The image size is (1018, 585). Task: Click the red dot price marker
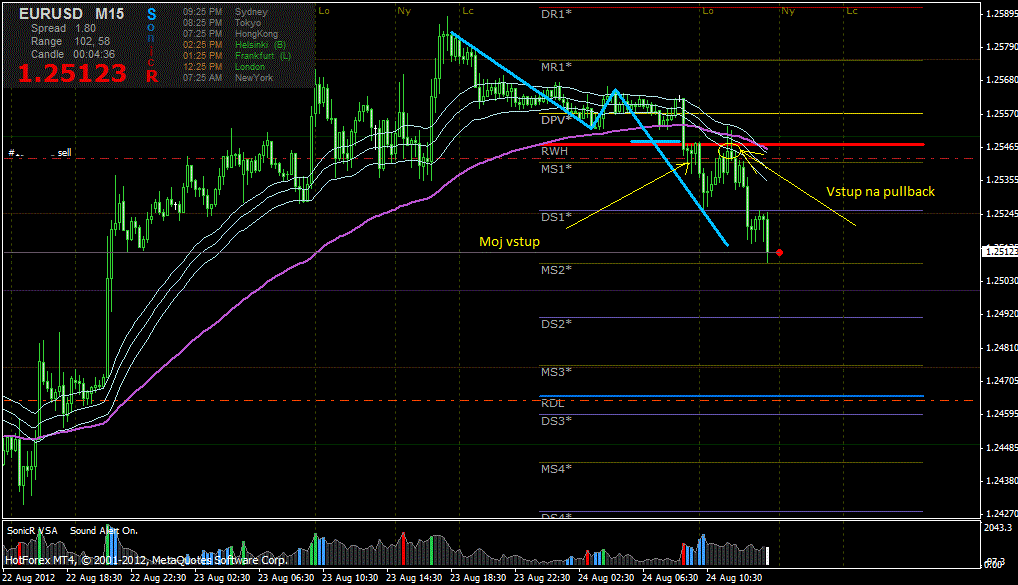click(x=779, y=252)
